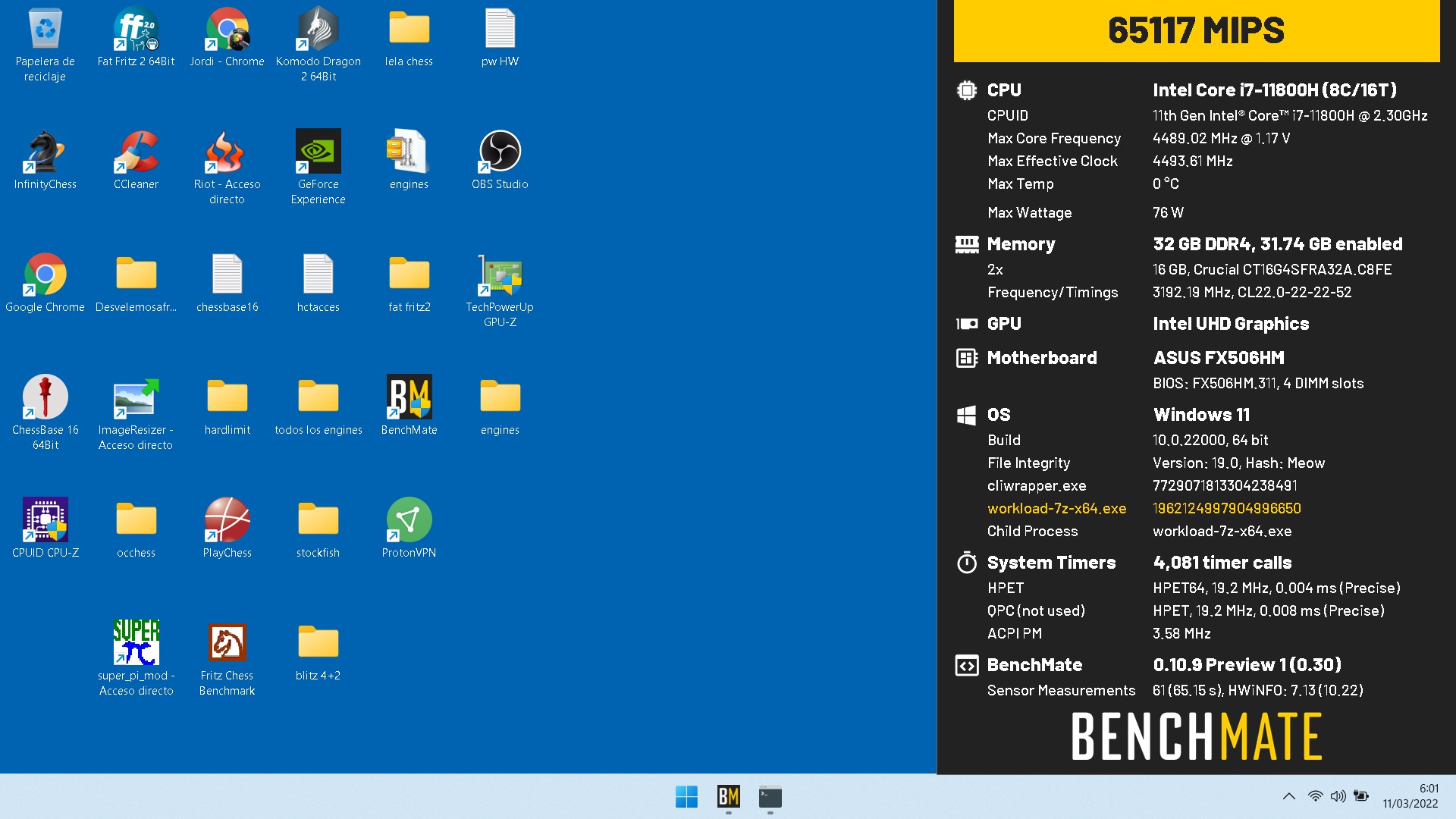This screenshot has width=1456, height=819.
Task: Click the Max Wattage value 76 W
Action: pyautogui.click(x=1168, y=213)
